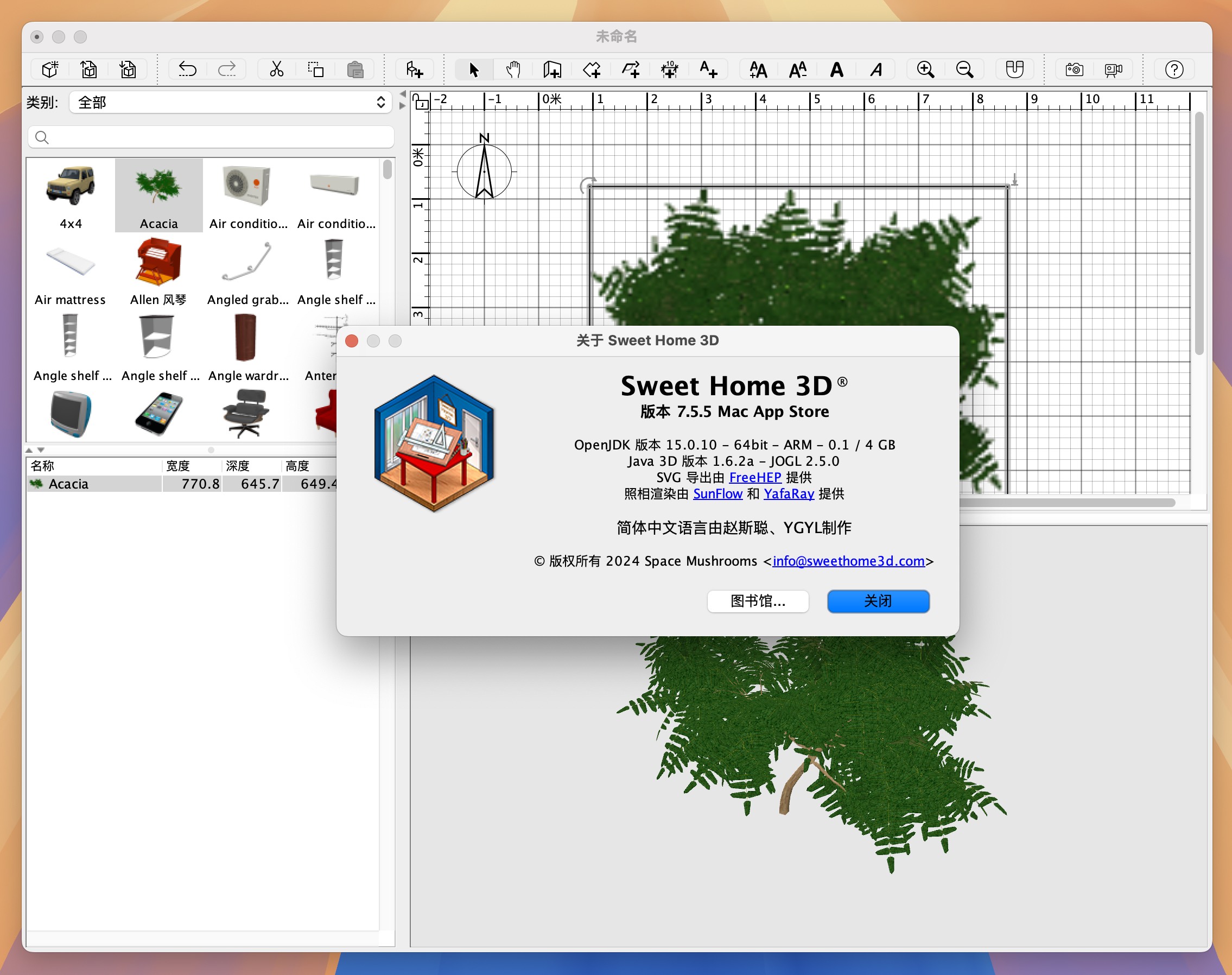
Task: Click the Zoom in magnifier icon
Action: [x=925, y=69]
